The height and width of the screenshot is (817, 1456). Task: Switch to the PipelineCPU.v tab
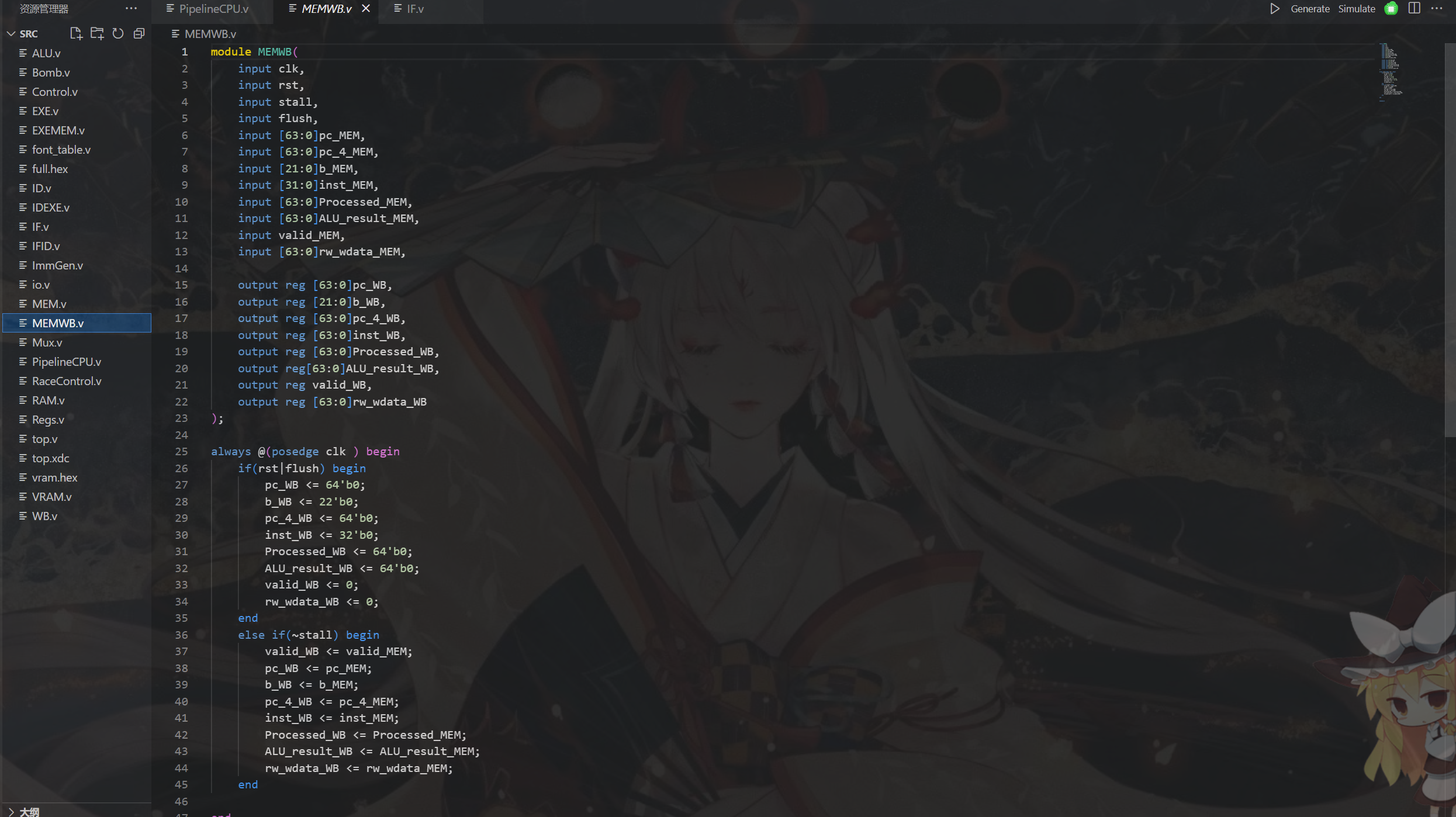[213, 9]
